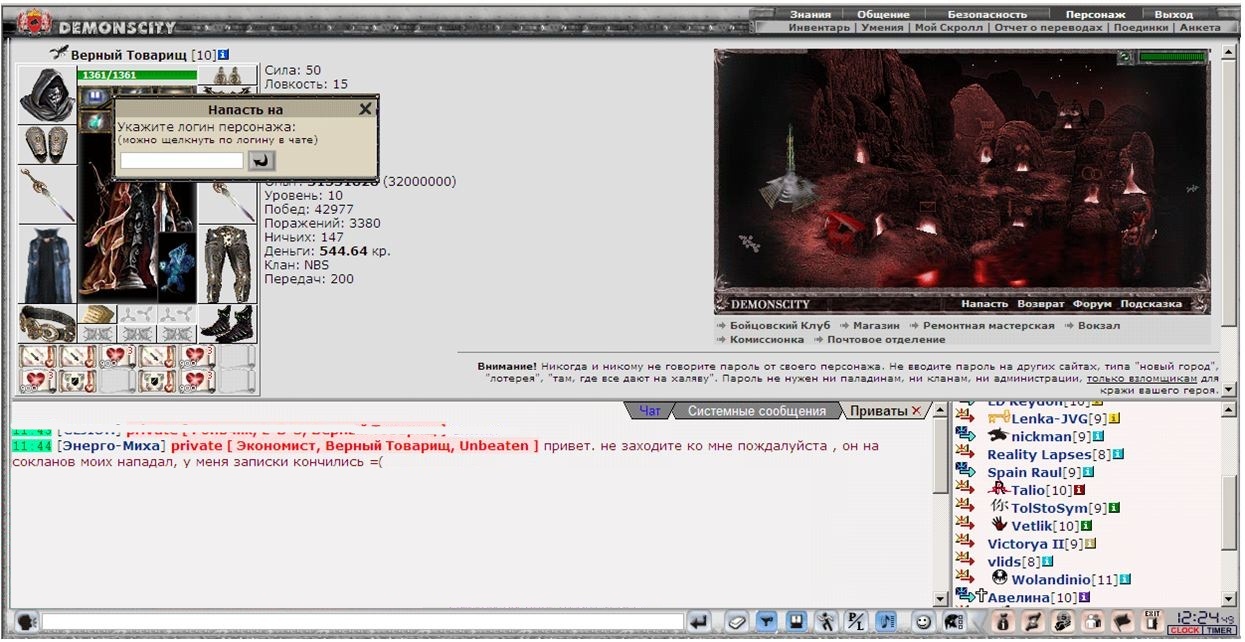1245x642 pixels.
Task: Close the Напасть на dialog
Action: (365, 109)
